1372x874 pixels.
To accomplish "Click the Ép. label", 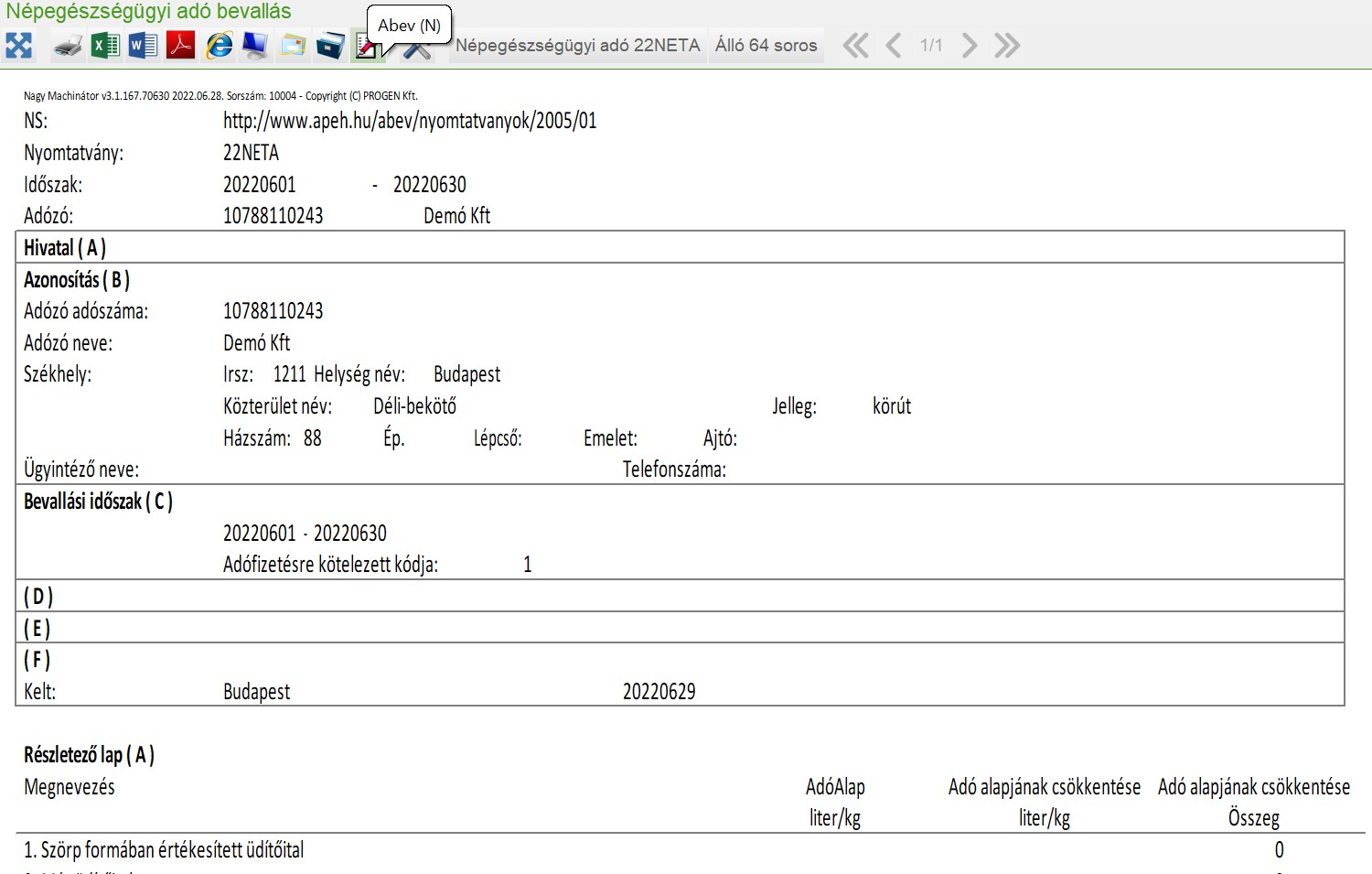I will (x=394, y=438).
